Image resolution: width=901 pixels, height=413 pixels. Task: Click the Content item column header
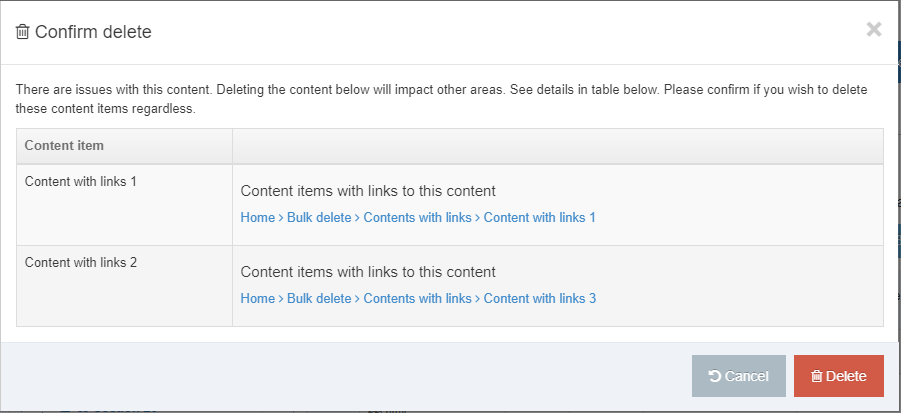point(64,146)
